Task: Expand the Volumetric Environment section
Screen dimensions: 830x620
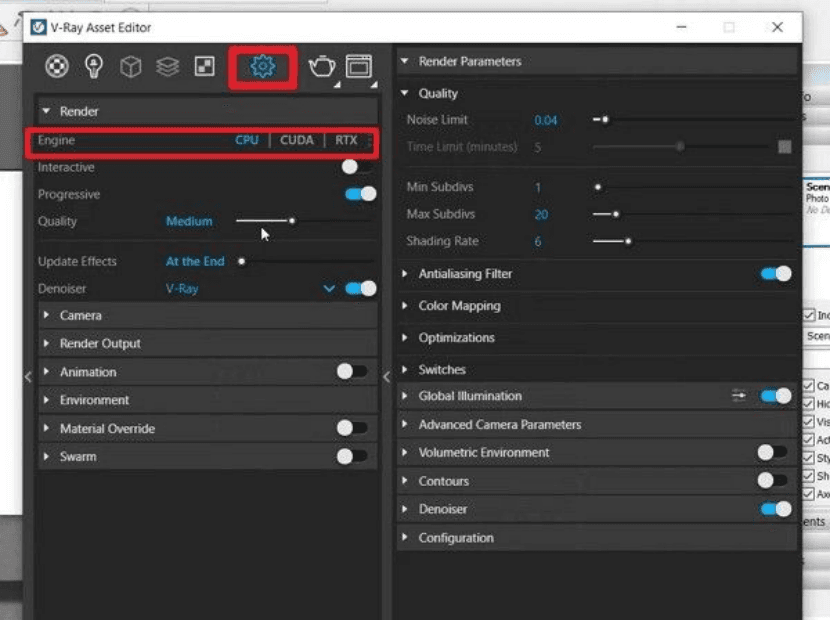Action: point(405,452)
